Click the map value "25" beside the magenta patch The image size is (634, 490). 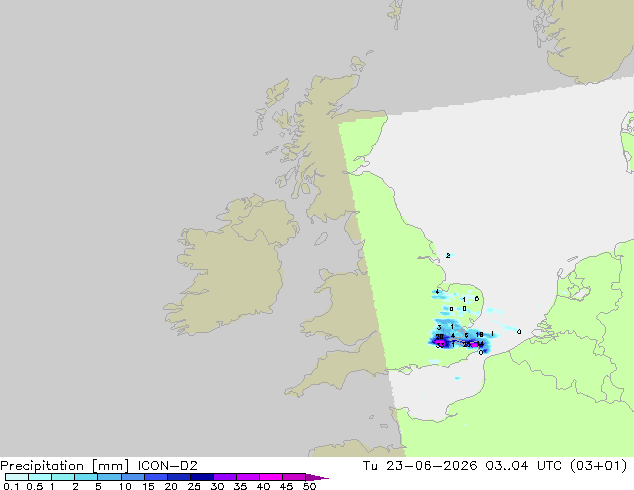point(467,344)
